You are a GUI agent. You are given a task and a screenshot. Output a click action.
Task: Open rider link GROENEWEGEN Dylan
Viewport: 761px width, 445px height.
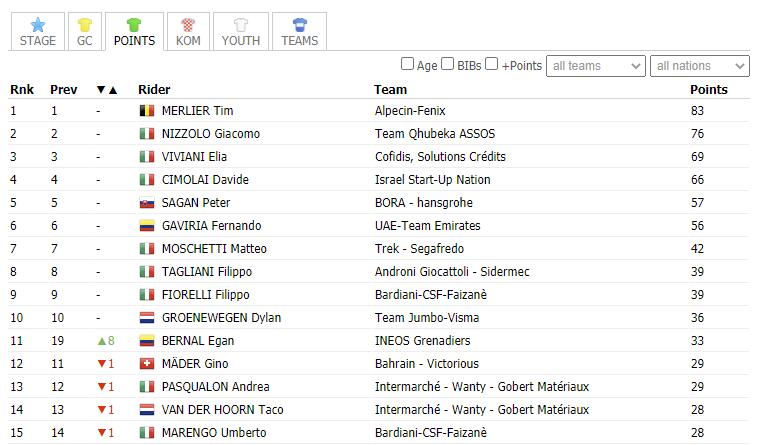click(221, 318)
